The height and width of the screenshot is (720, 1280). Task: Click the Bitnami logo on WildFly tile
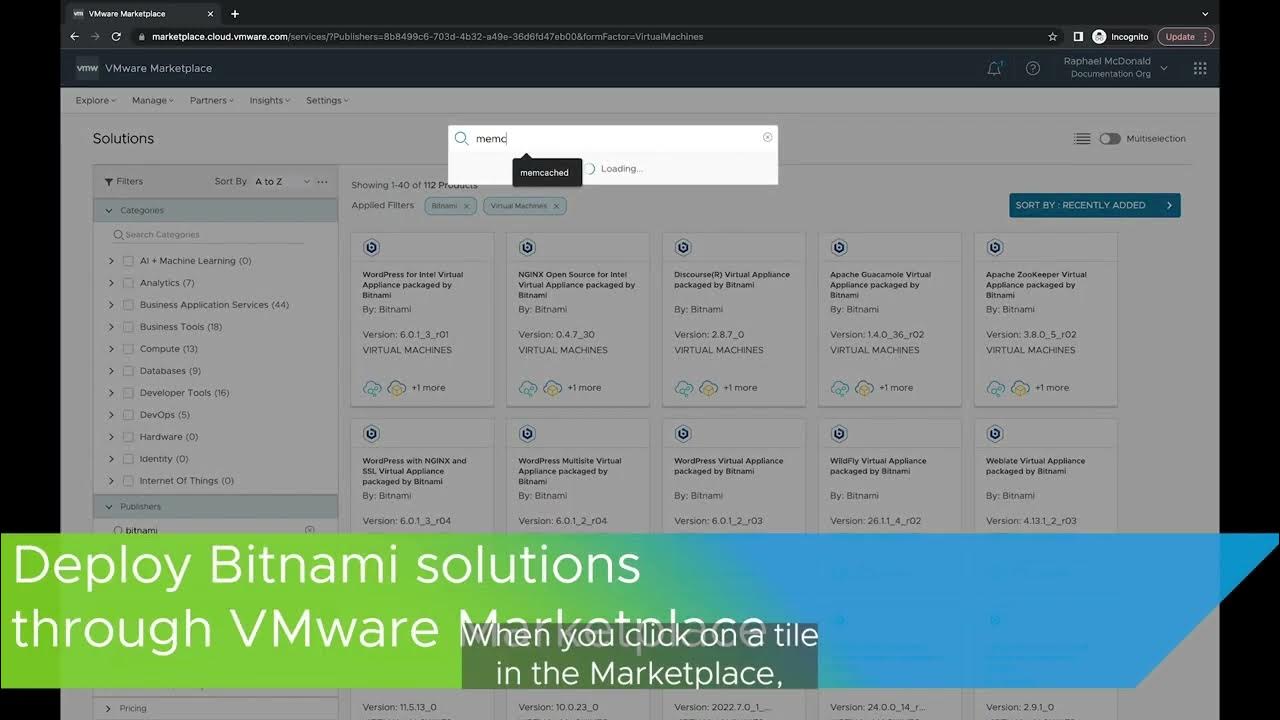tap(839, 434)
